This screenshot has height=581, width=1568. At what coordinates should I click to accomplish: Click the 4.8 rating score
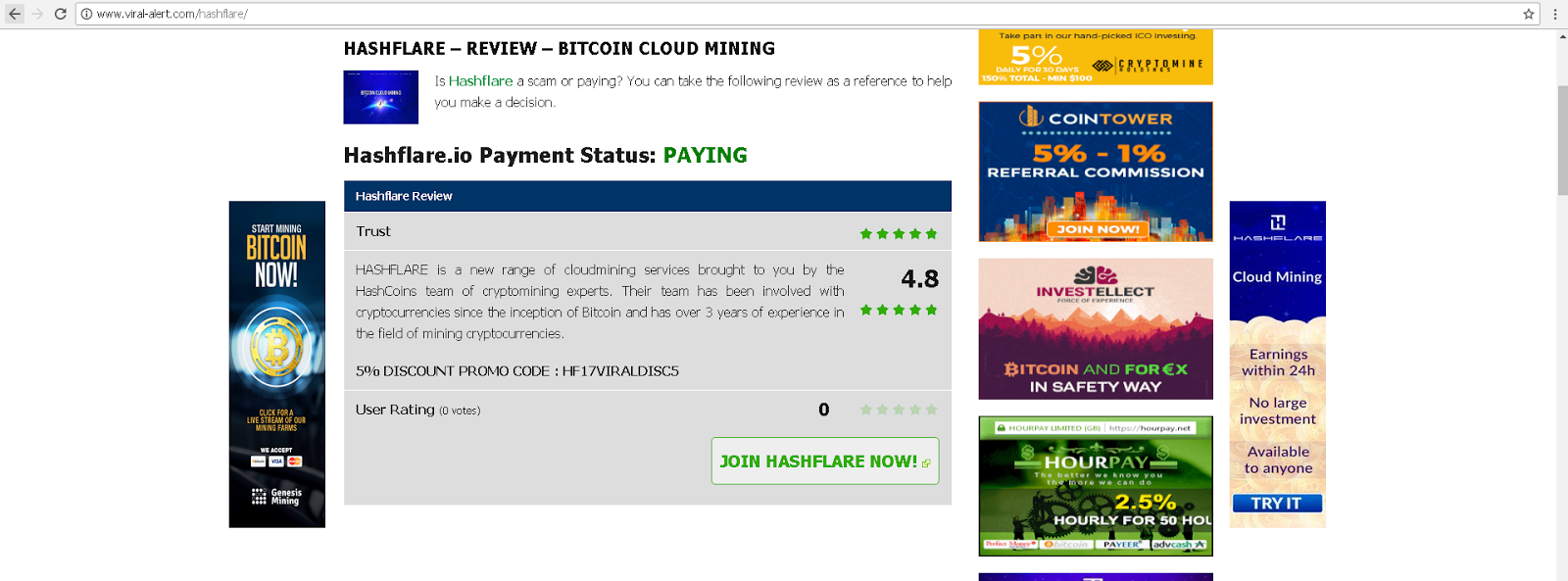click(x=920, y=279)
